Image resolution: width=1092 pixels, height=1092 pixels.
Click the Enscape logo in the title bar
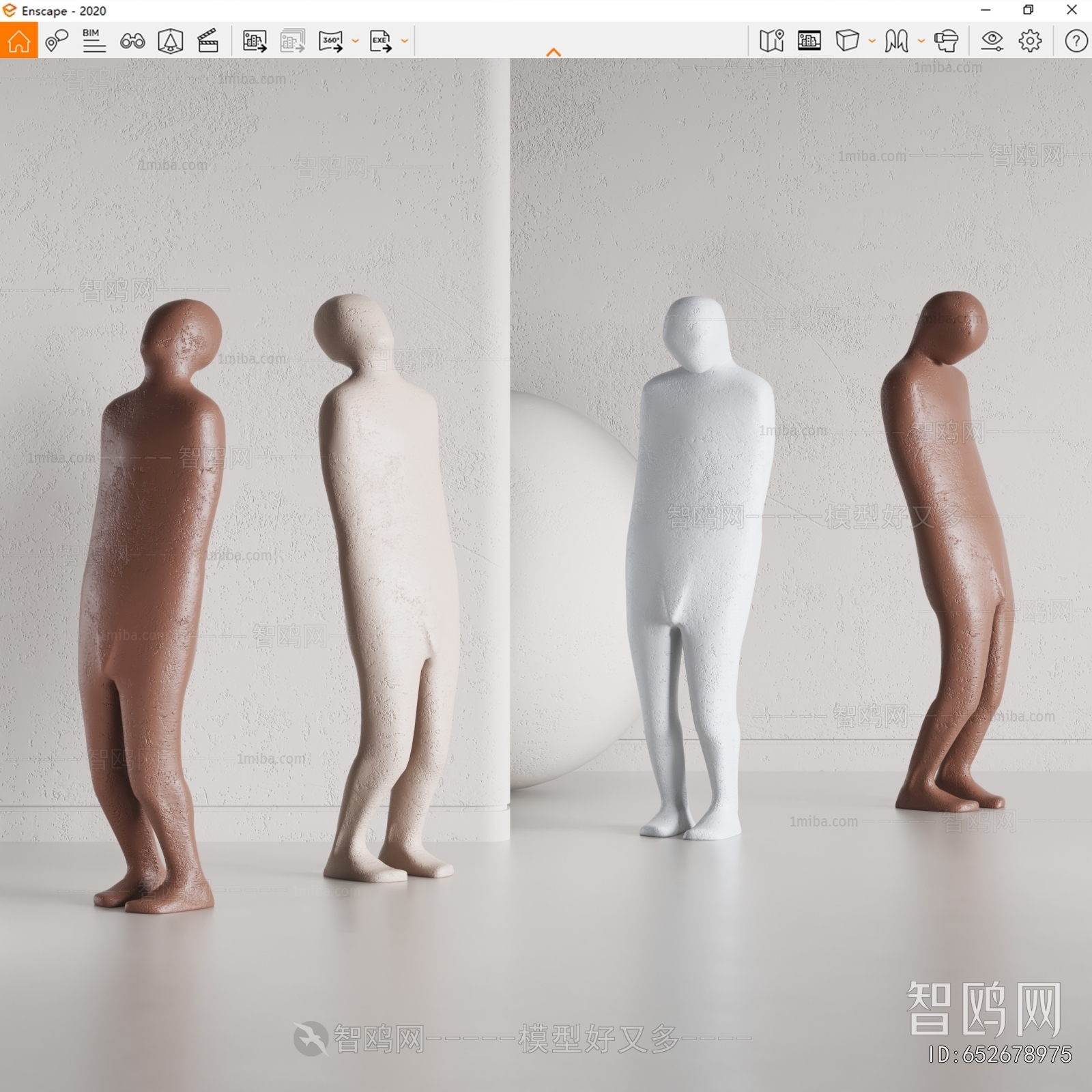[10, 10]
